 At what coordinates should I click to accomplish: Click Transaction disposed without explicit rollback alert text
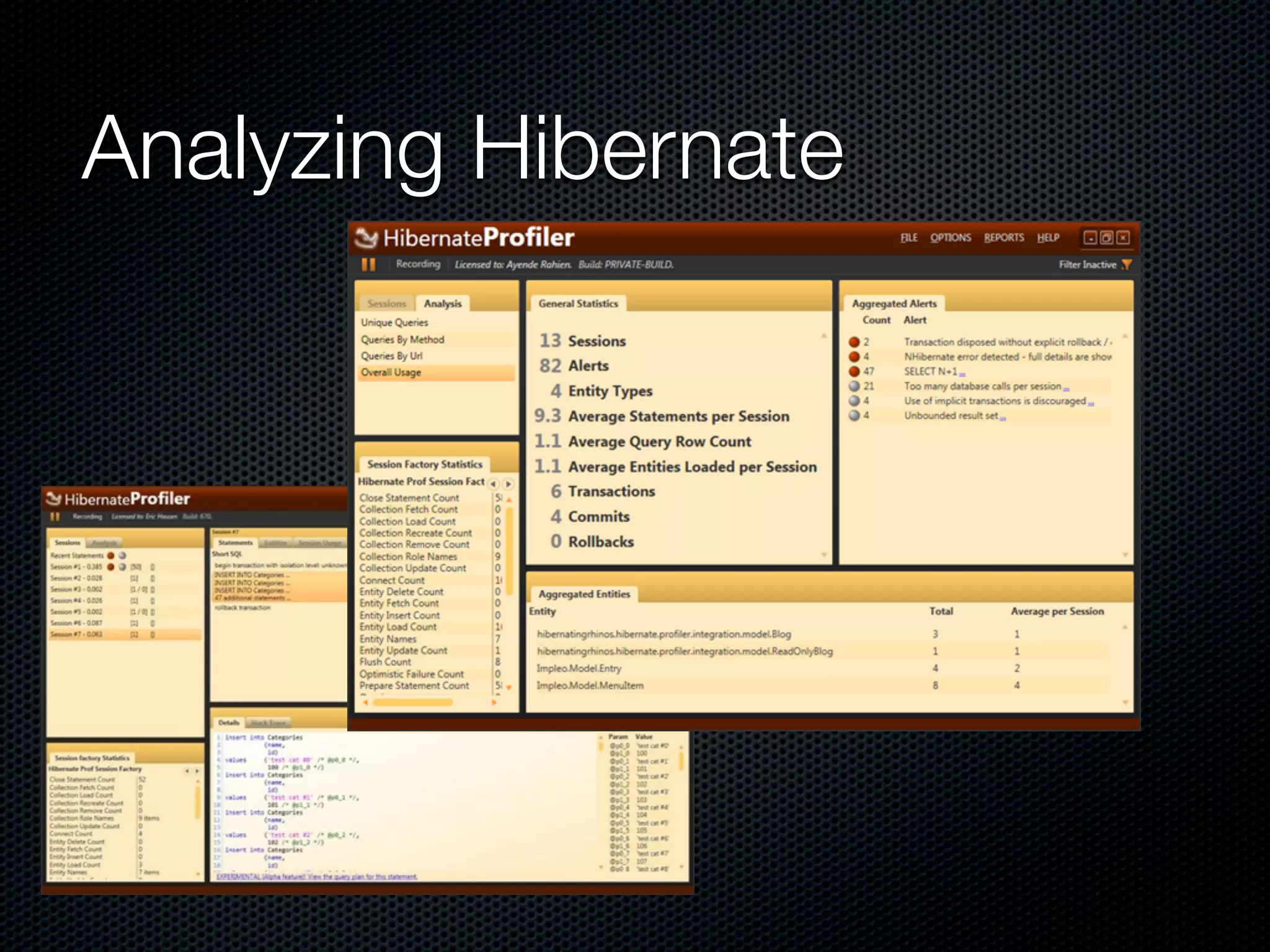tap(1008, 342)
